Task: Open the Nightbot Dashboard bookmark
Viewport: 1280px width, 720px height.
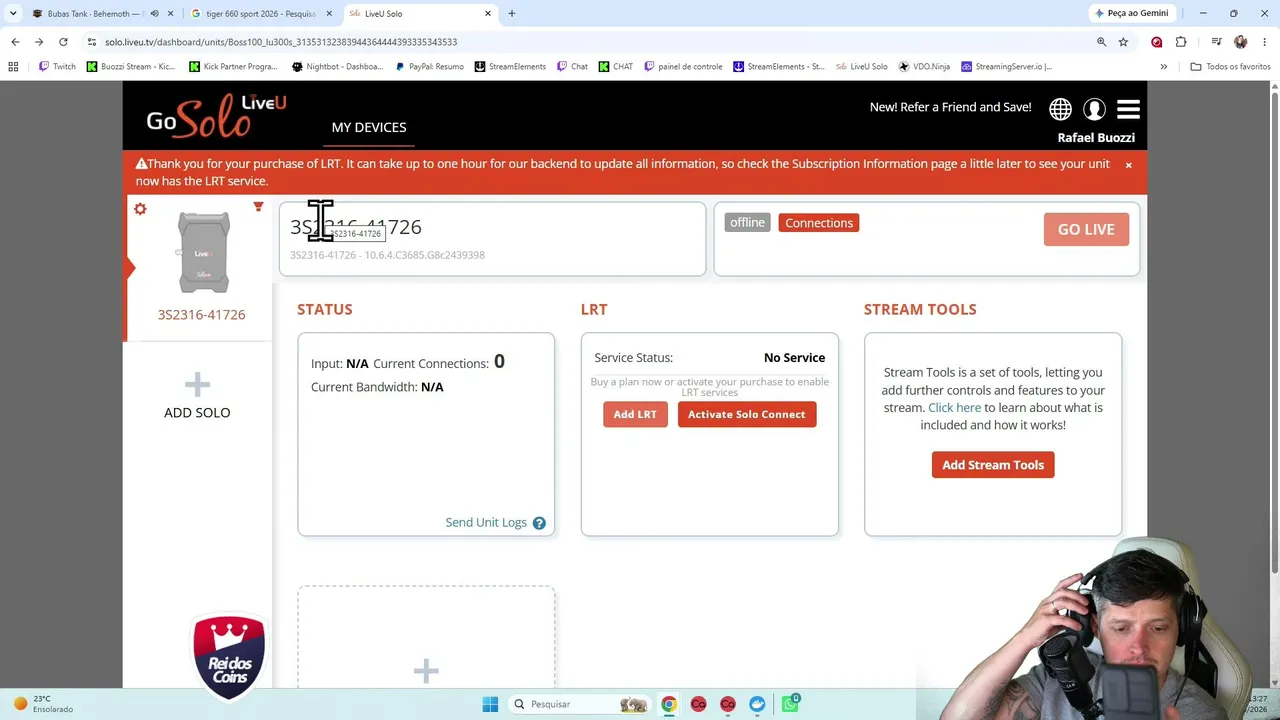Action: tap(337, 67)
